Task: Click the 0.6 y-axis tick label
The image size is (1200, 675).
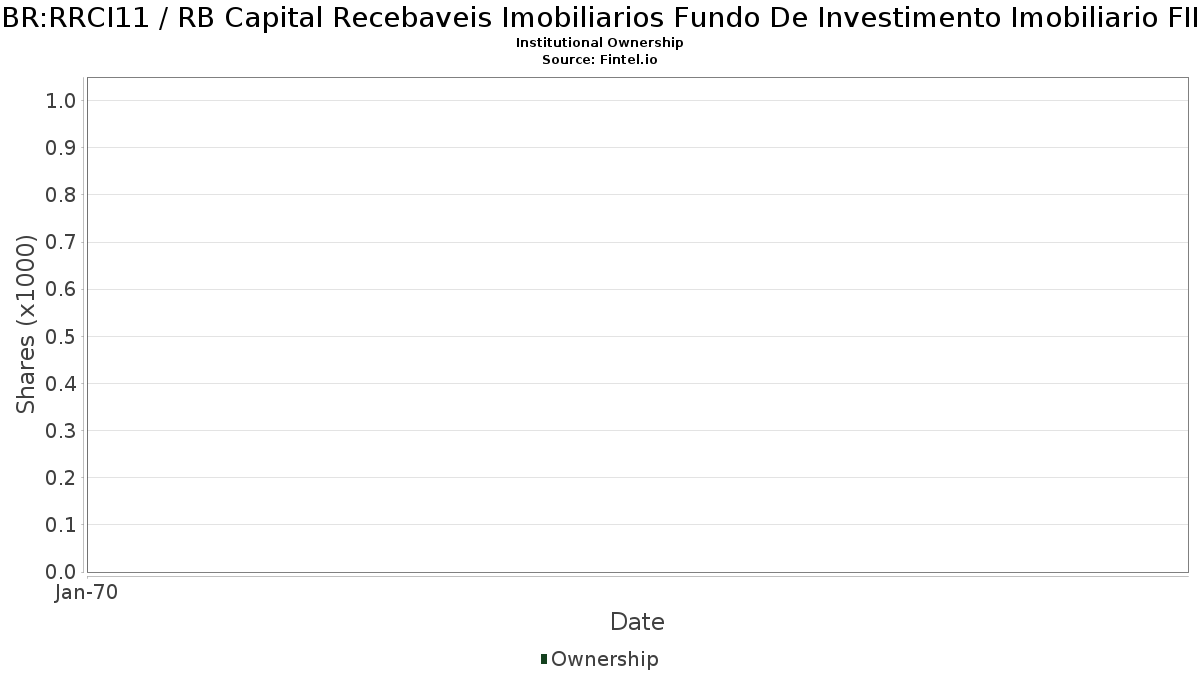Action: 61,289
